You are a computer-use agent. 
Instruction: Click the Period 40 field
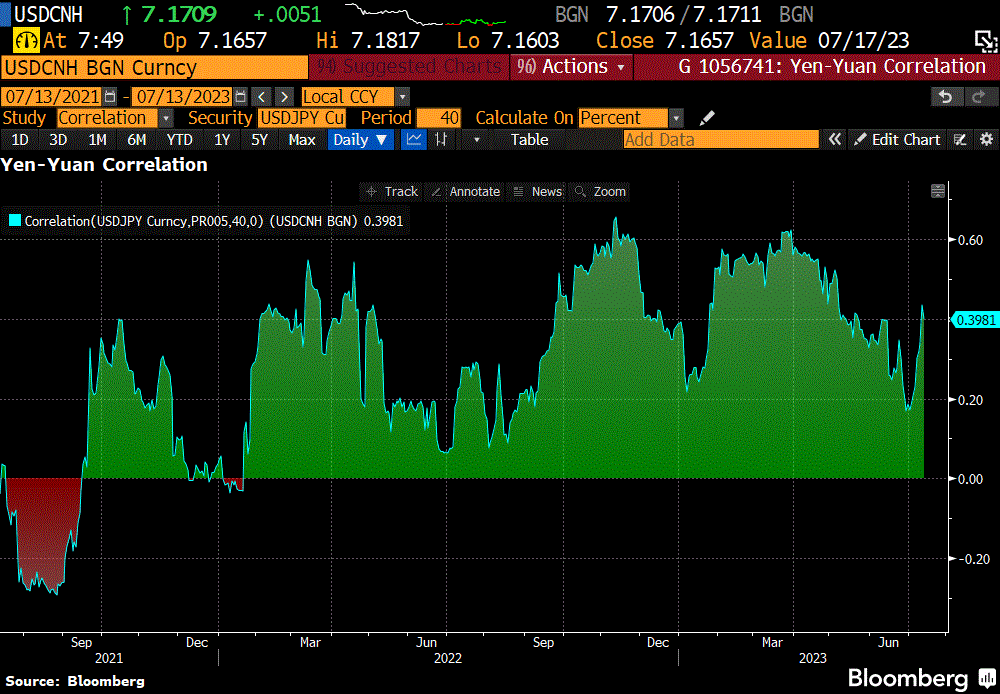click(x=439, y=118)
